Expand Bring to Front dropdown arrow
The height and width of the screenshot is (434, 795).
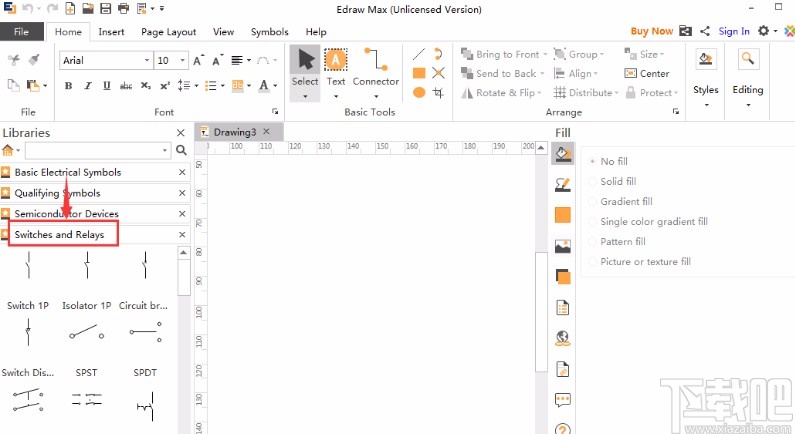click(x=545, y=54)
